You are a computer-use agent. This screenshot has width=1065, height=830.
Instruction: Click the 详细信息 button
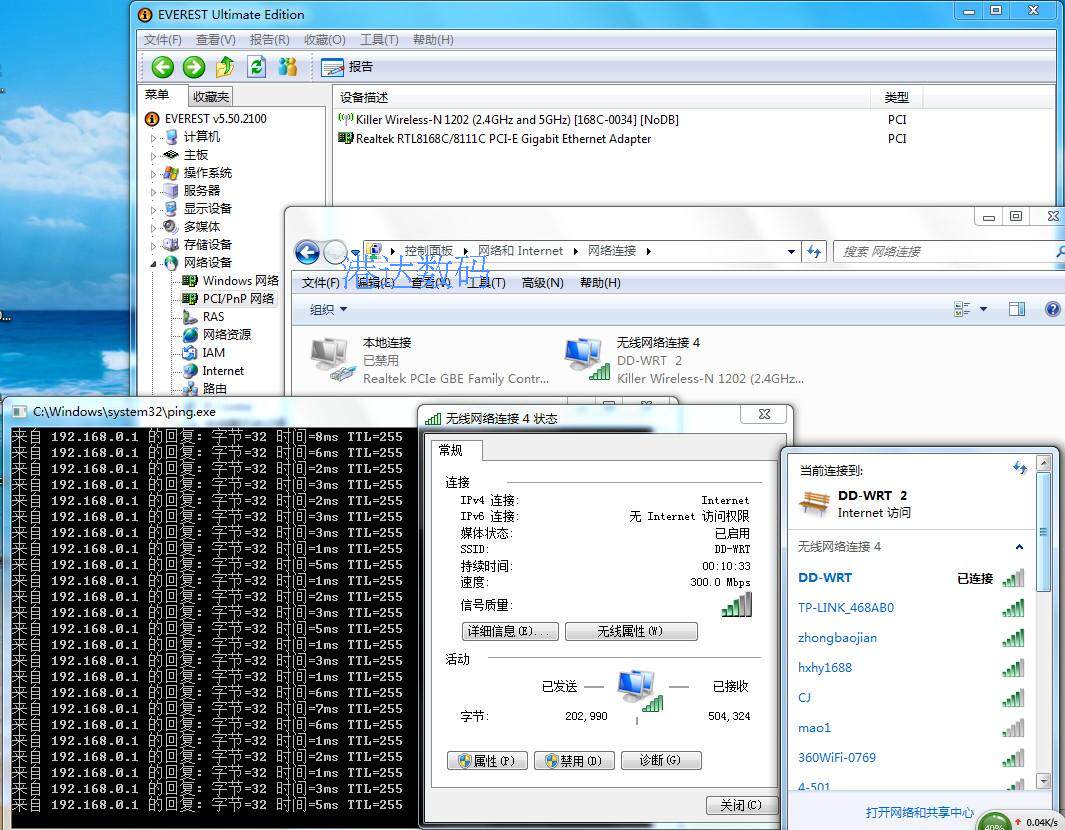509,632
